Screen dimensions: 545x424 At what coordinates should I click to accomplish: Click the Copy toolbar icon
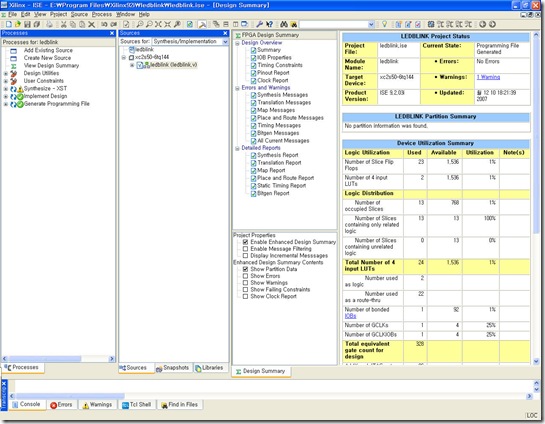[73, 24]
